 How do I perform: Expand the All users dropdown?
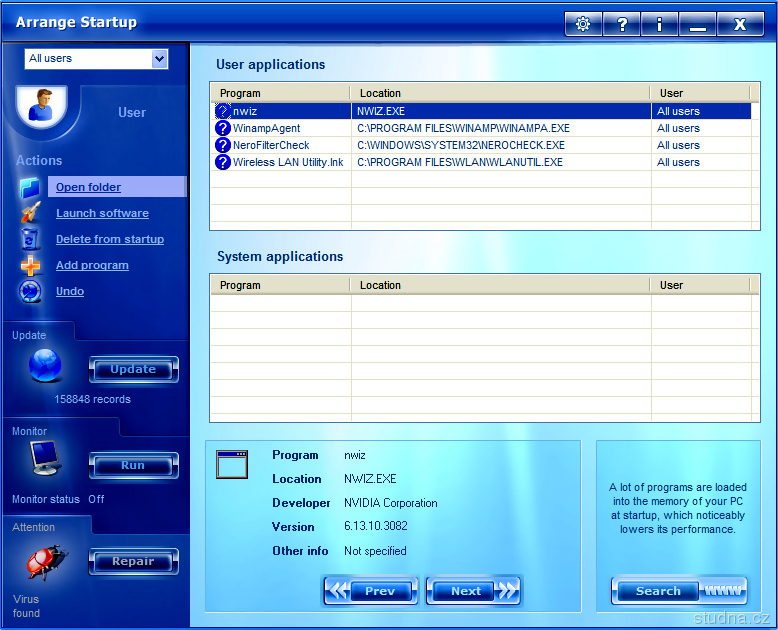159,59
